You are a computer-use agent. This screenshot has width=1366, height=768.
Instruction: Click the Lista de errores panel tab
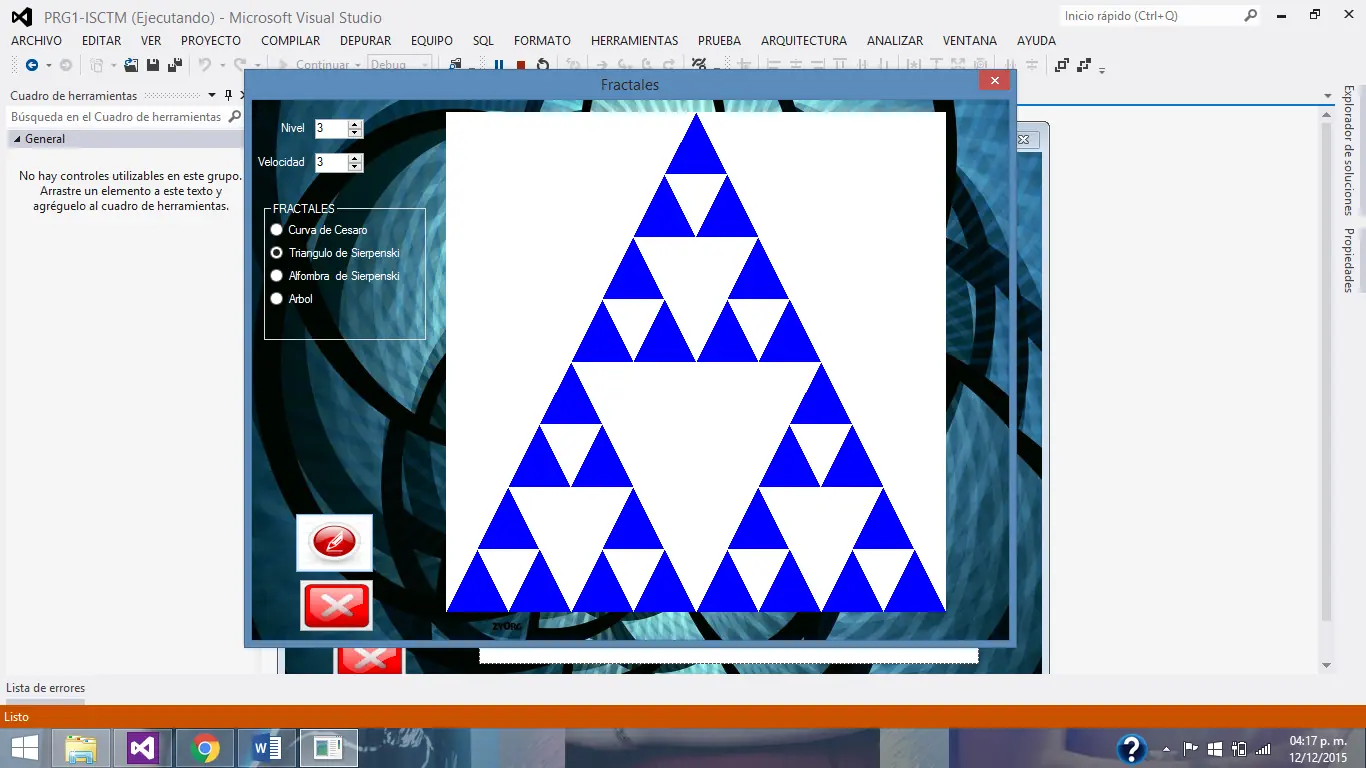coord(46,688)
